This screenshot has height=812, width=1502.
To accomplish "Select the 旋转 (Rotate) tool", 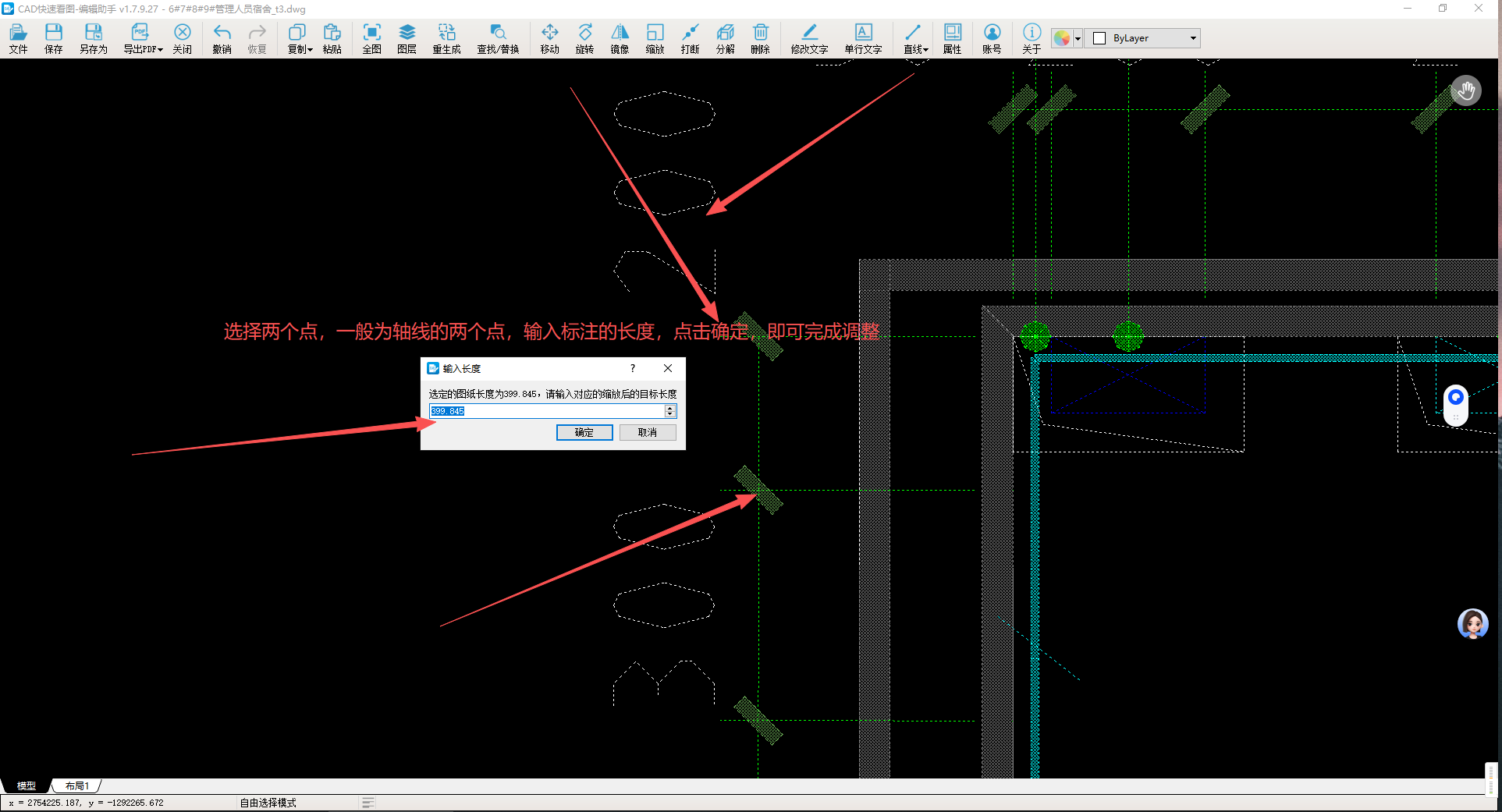I will click(x=584, y=38).
